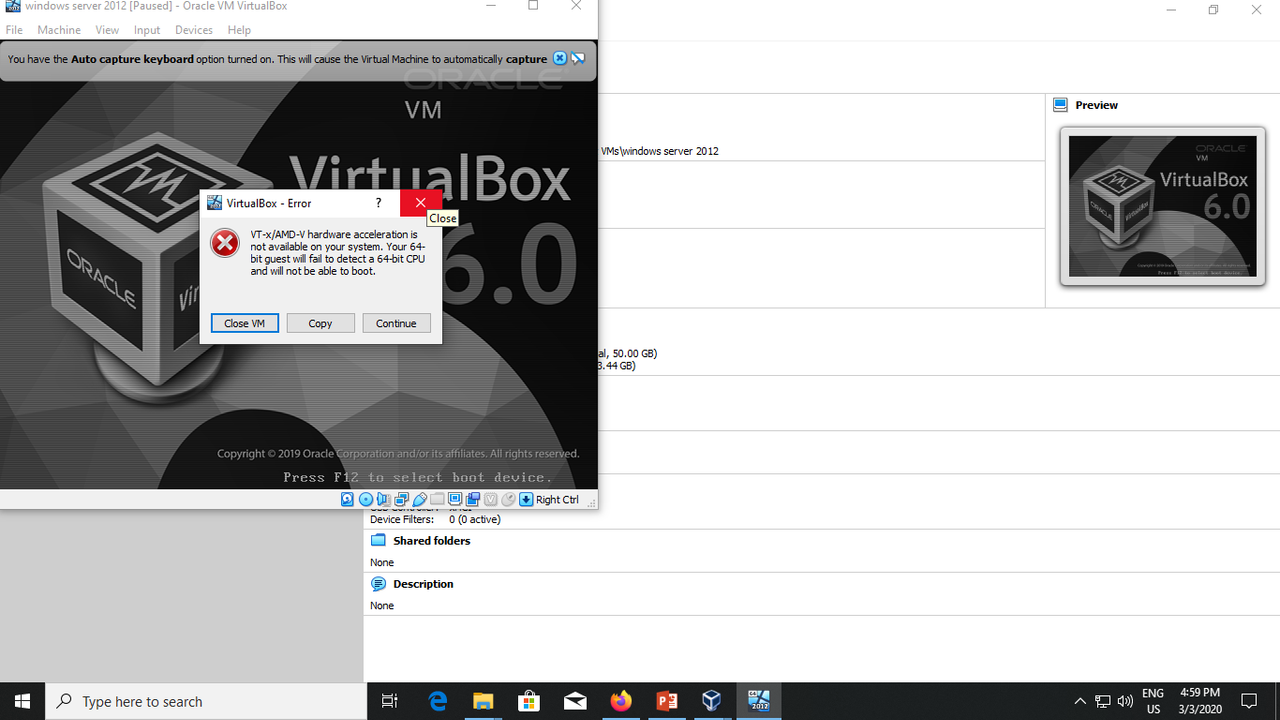The height and width of the screenshot is (720, 1280).
Task: Click the Description section icon
Action: (x=378, y=584)
